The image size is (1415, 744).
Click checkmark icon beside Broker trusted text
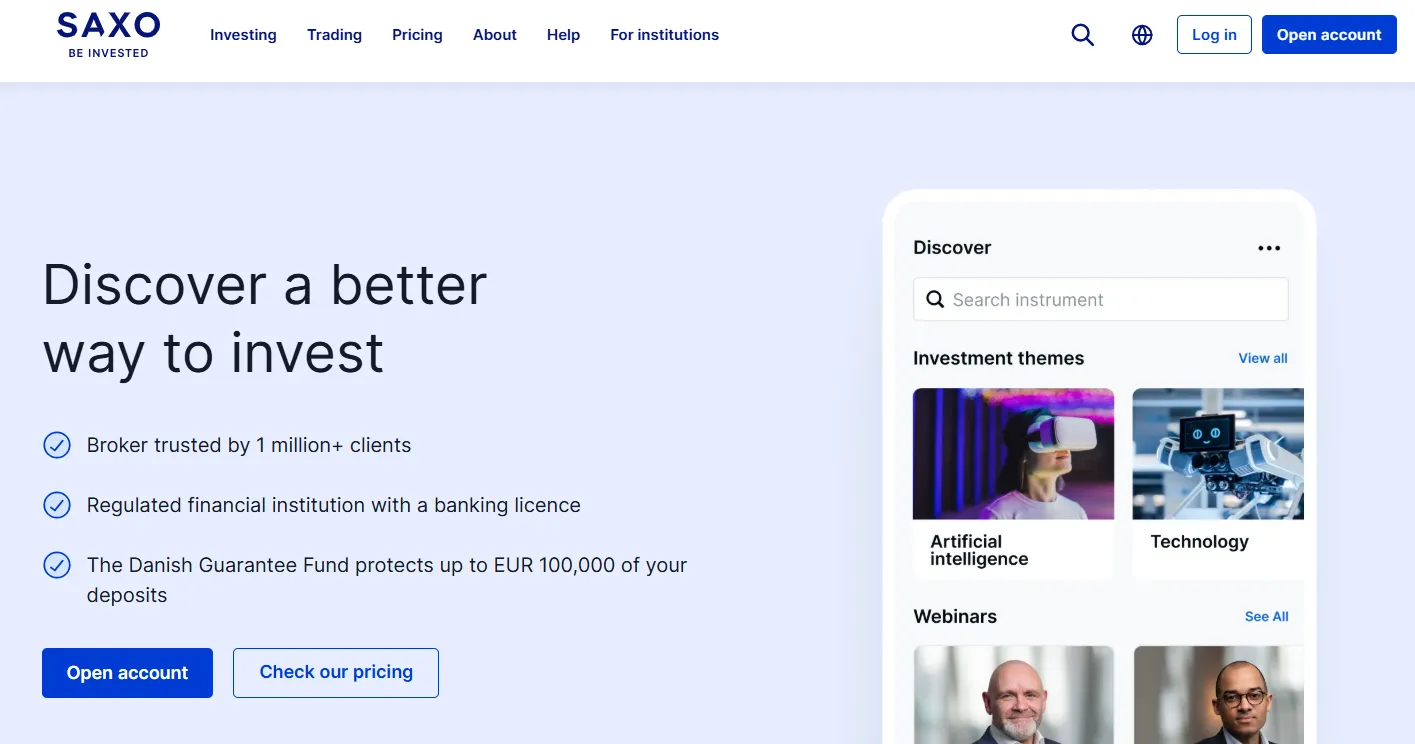(x=57, y=445)
